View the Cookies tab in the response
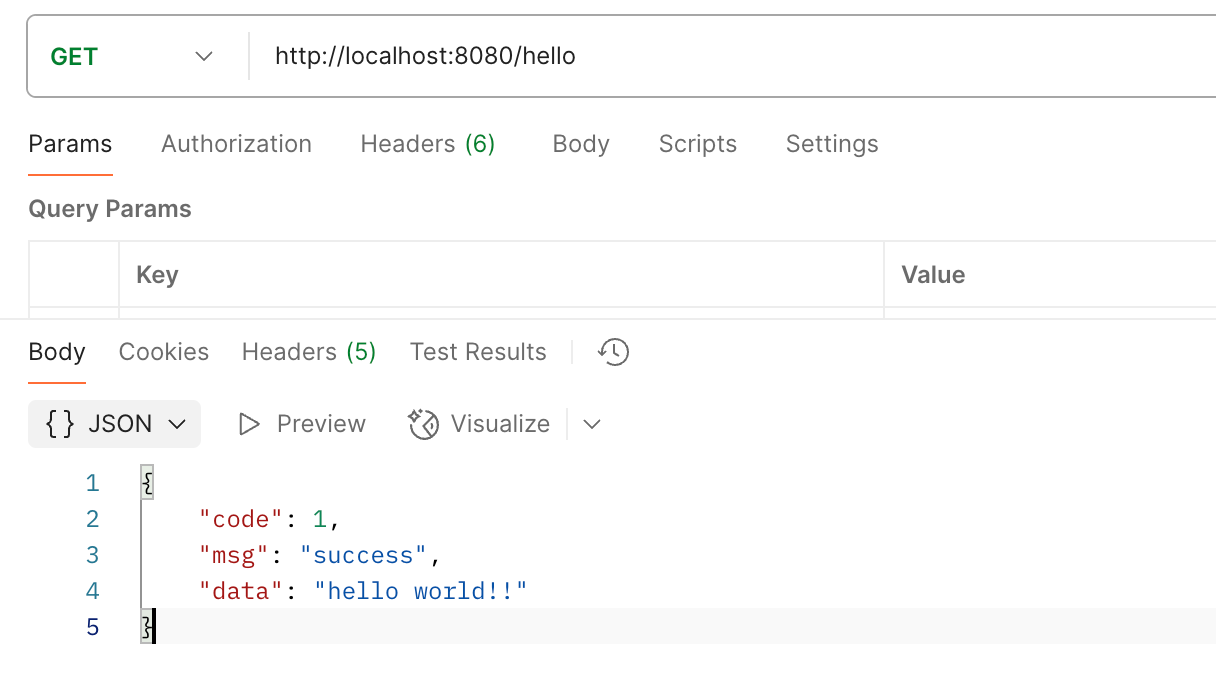This screenshot has height=680, width=1216. (163, 352)
